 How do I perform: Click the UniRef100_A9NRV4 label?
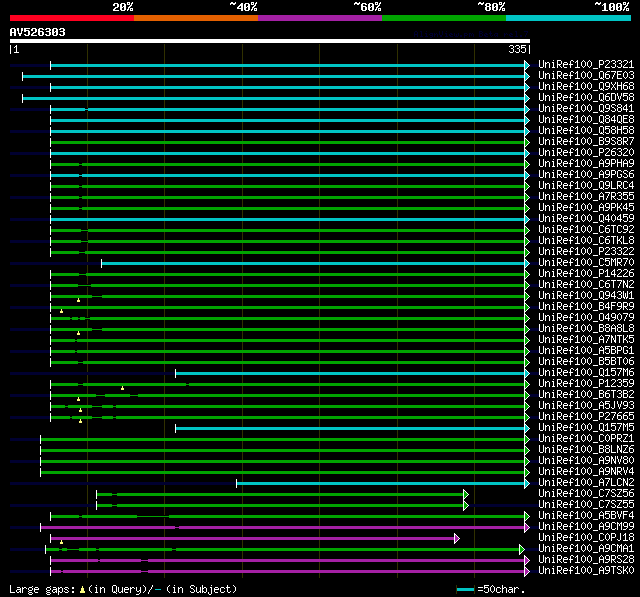click(x=586, y=472)
